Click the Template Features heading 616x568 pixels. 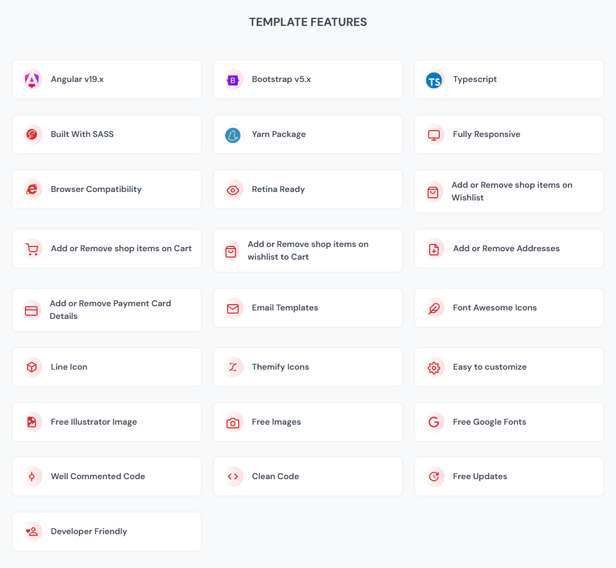click(x=308, y=22)
